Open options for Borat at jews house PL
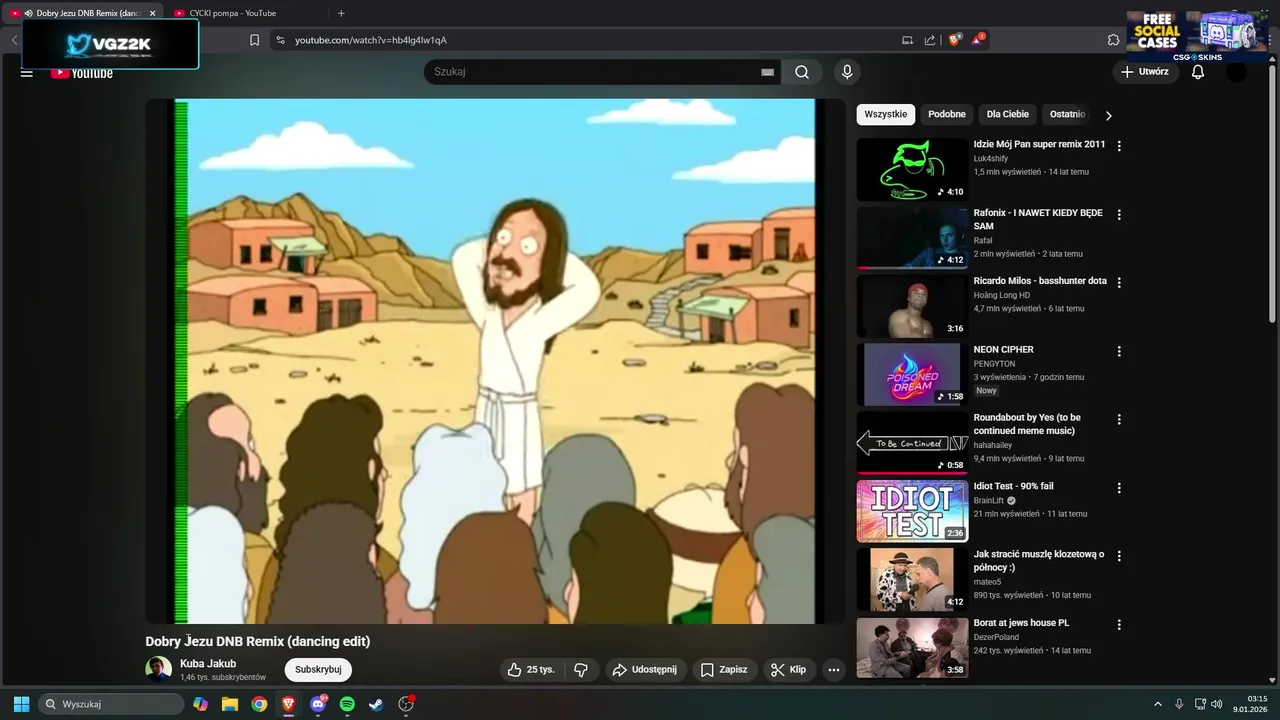Screen dimensions: 1280x720 pos(1119,625)
